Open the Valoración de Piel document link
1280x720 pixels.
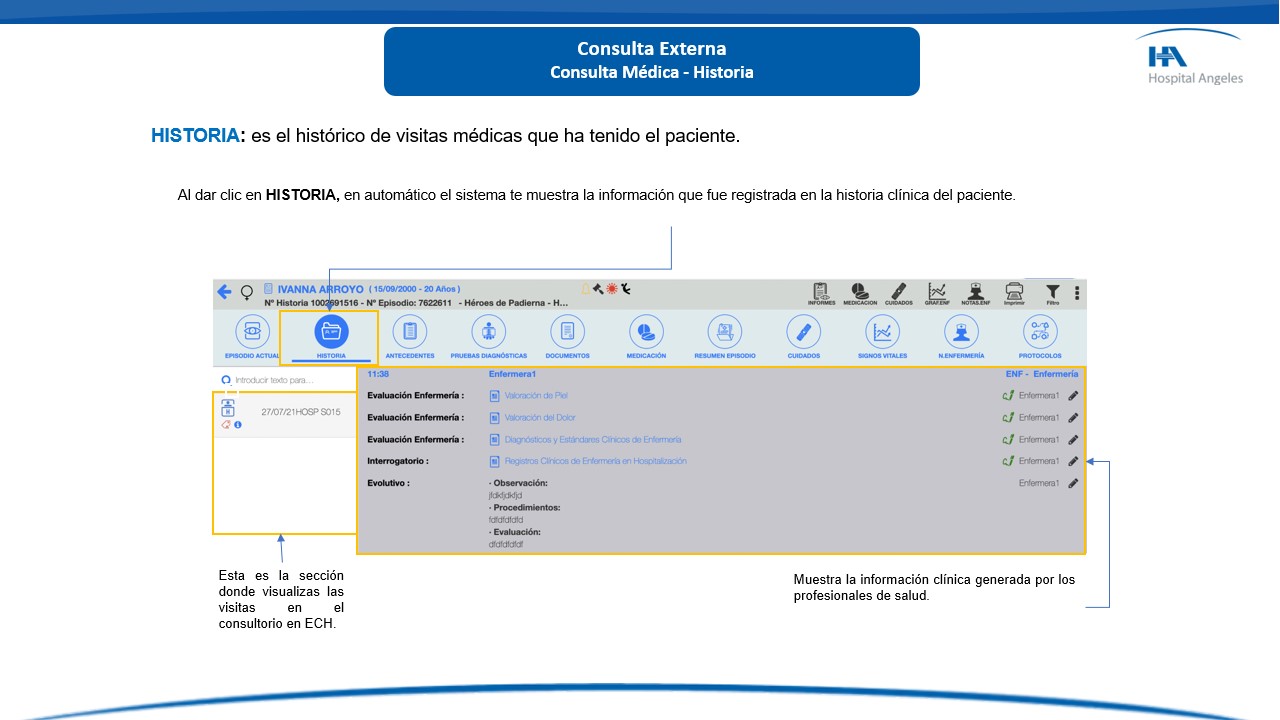tap(535, 396)
